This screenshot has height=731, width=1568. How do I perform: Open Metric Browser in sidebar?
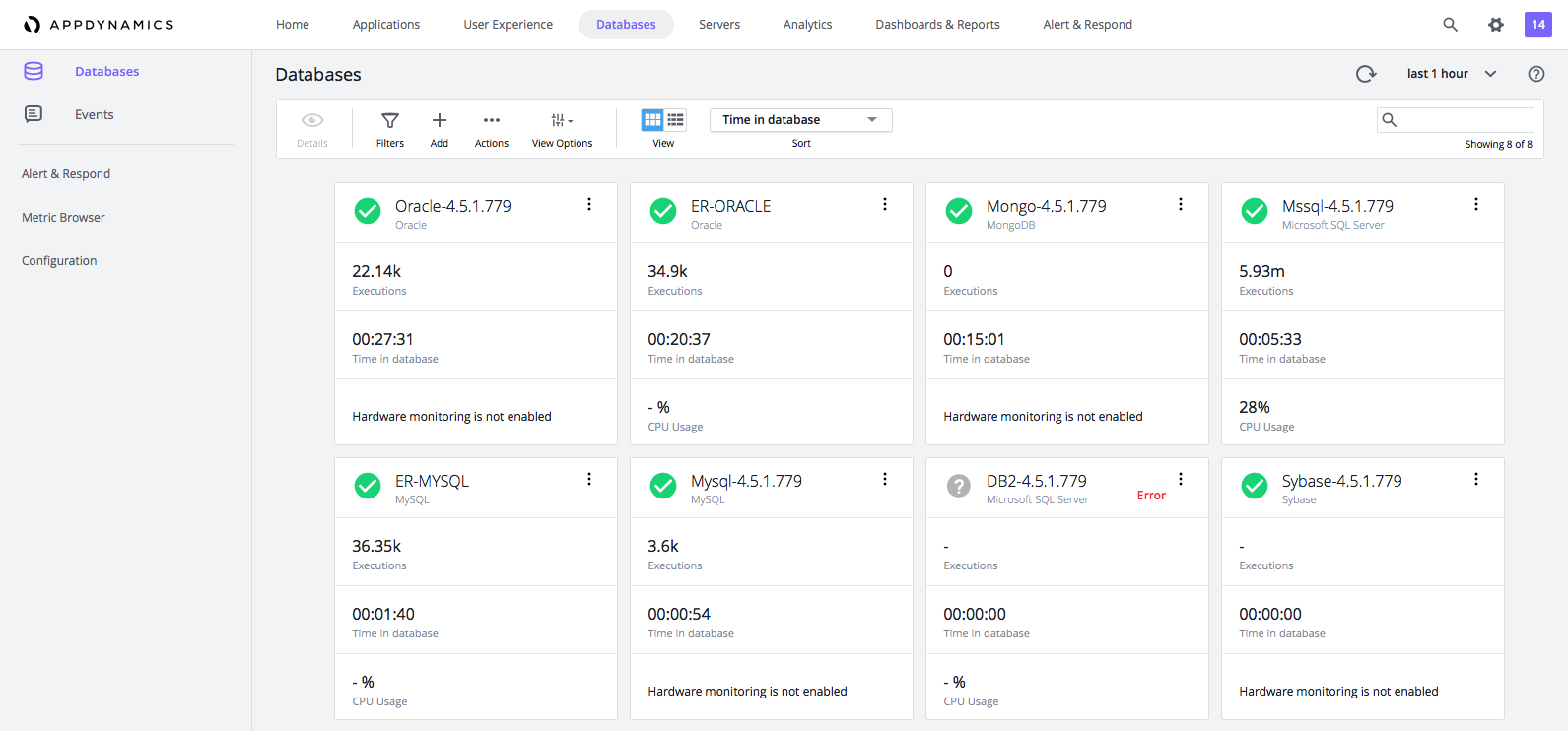(x=63, y=218)
